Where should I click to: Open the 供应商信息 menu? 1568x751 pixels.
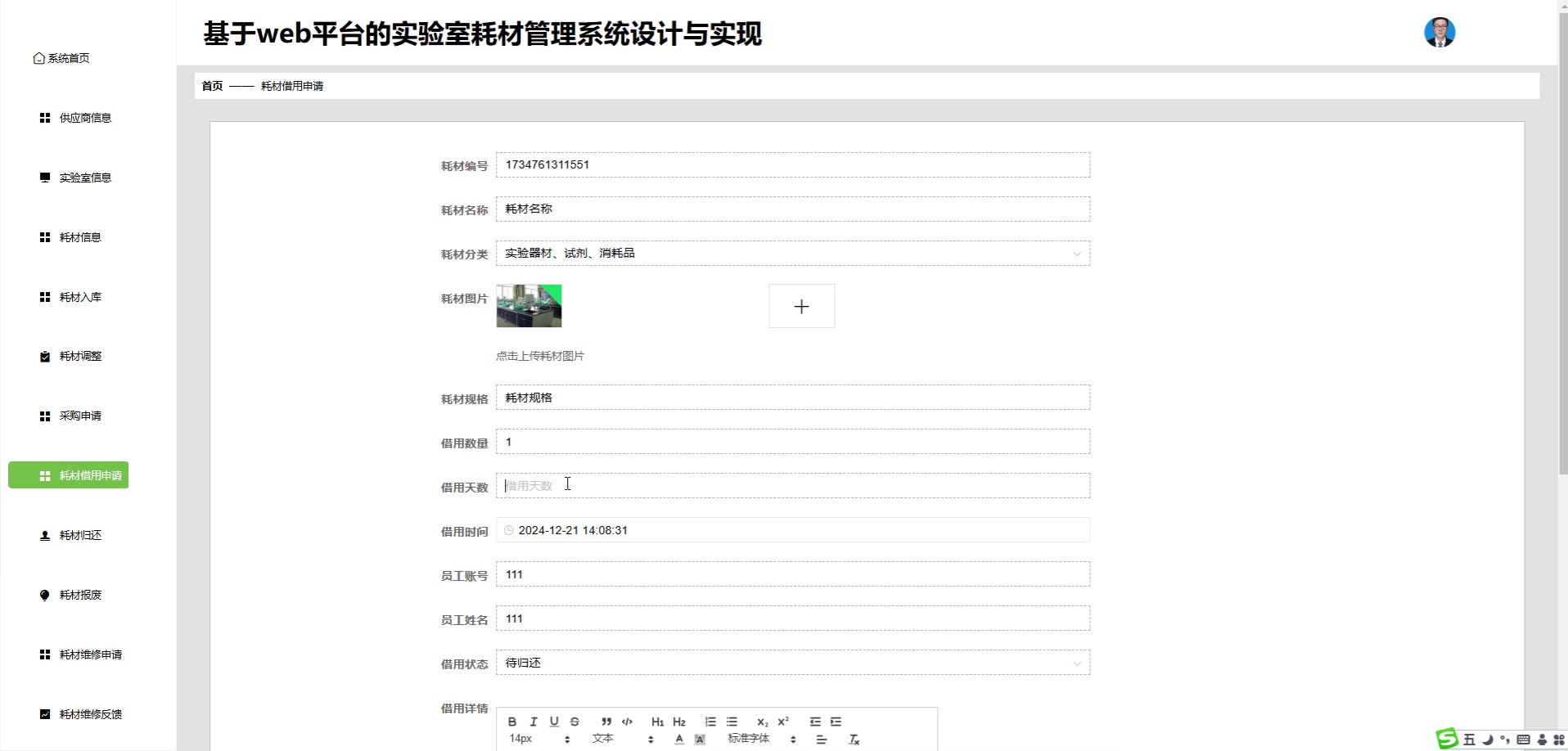[x=75, y=118]
